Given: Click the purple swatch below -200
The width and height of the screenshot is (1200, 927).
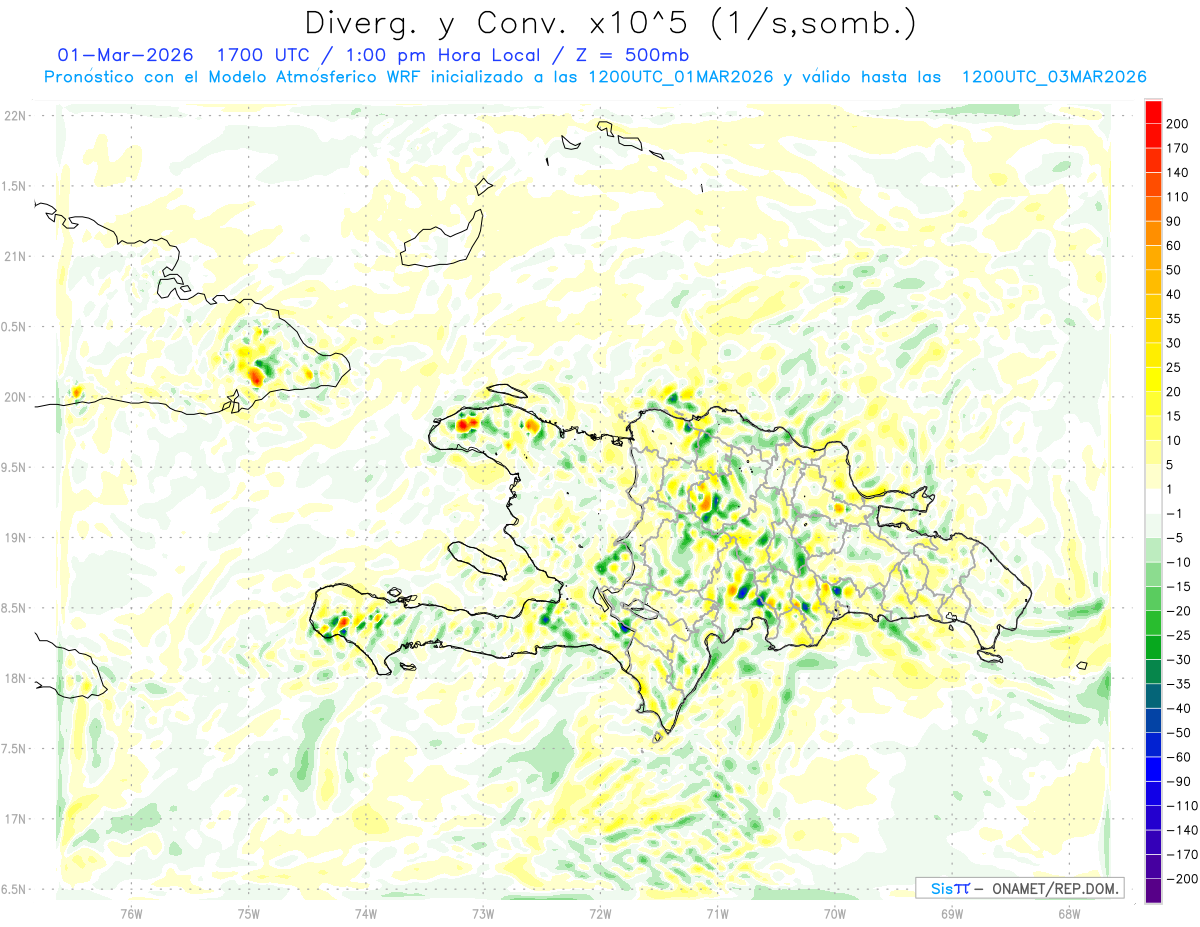Looking at the screenshot, I should 1153,891.
